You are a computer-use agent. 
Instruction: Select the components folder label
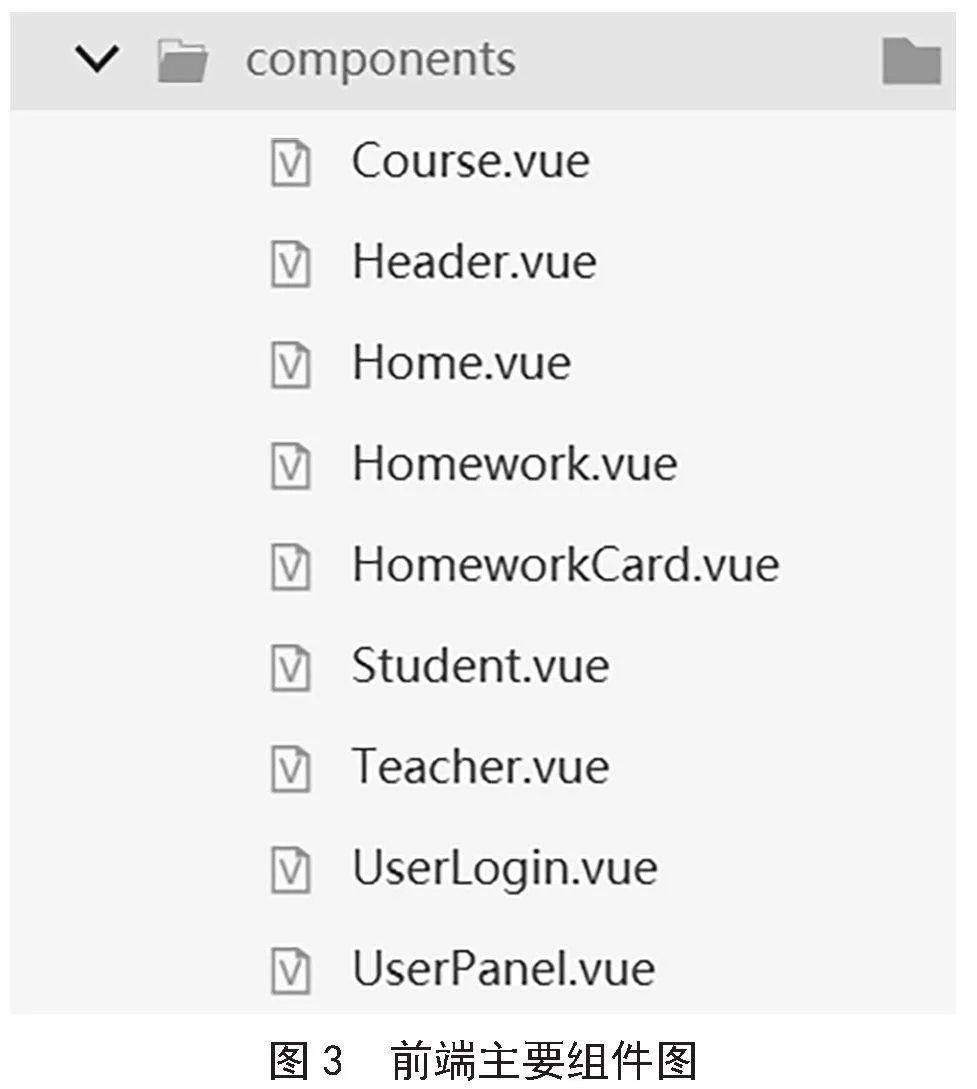click(x=381, y=61)
